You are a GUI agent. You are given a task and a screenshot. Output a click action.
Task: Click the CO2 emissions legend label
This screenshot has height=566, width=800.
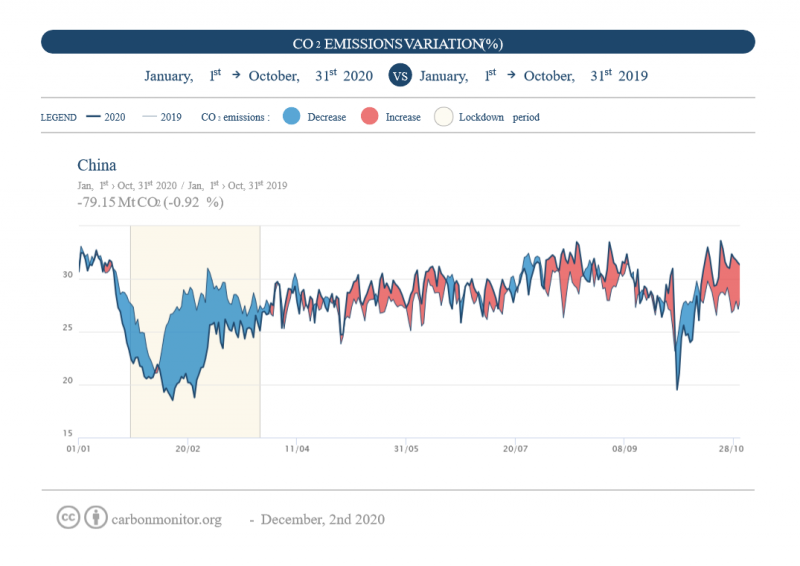point(235,117)
